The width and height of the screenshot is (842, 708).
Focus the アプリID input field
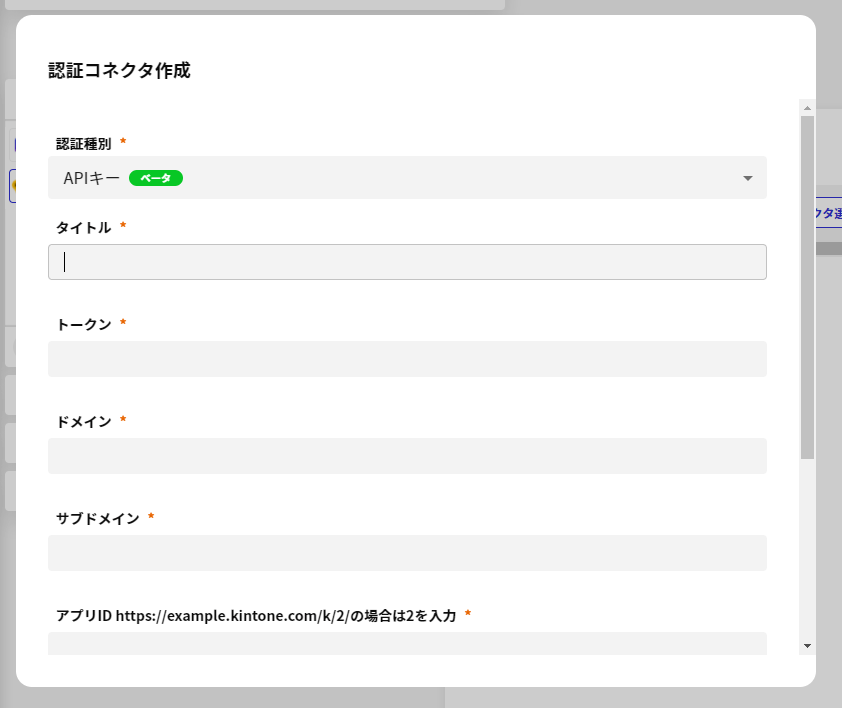(x=407, y=642)
